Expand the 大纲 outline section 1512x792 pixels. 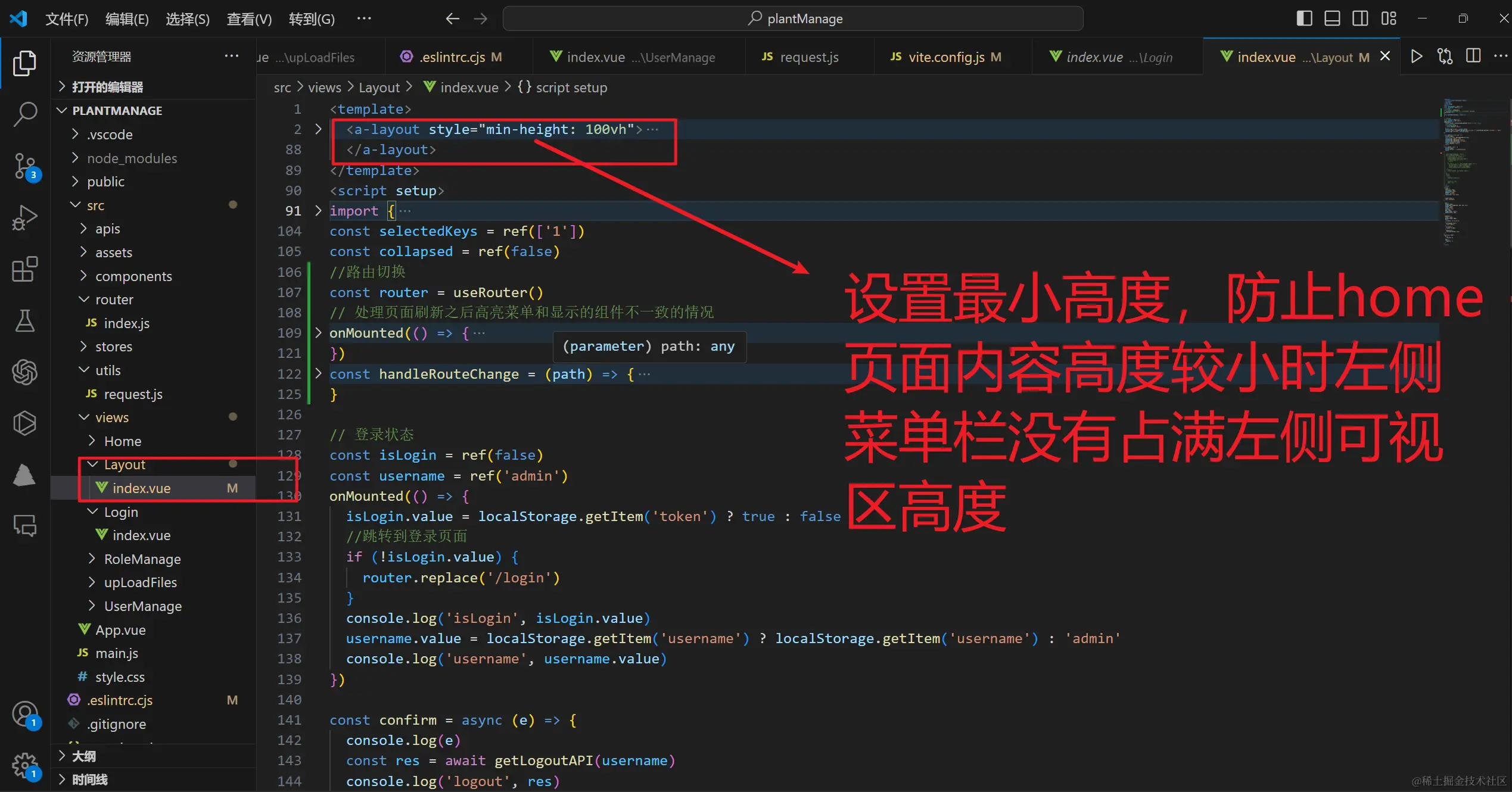154,756
